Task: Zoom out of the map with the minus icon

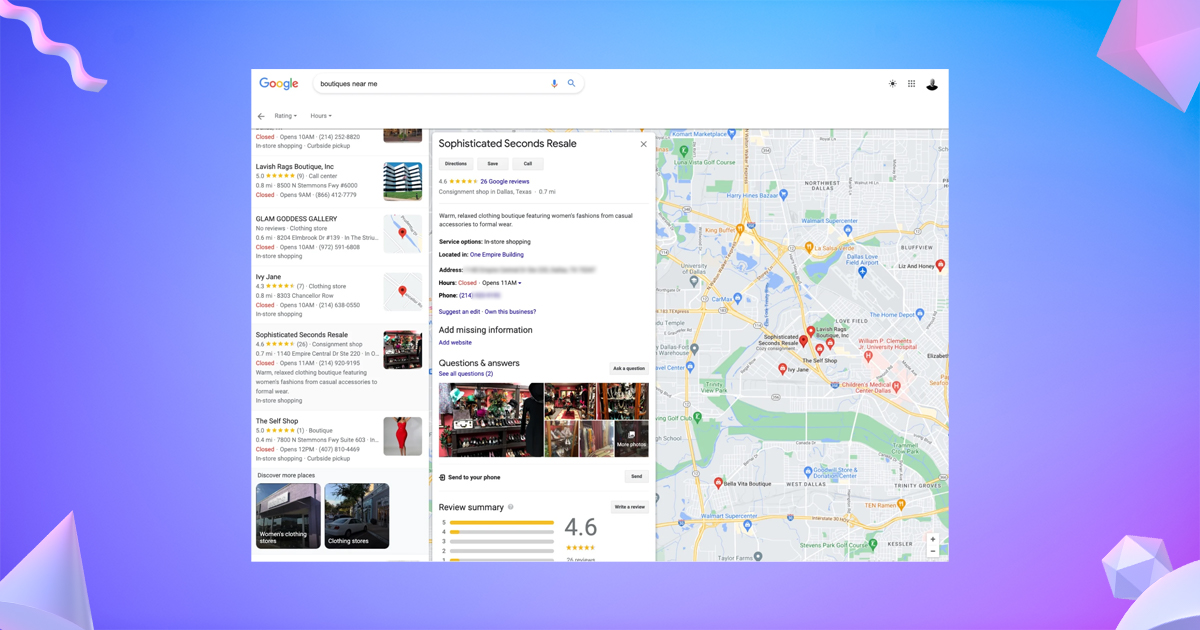Action: tap(933, 551)
